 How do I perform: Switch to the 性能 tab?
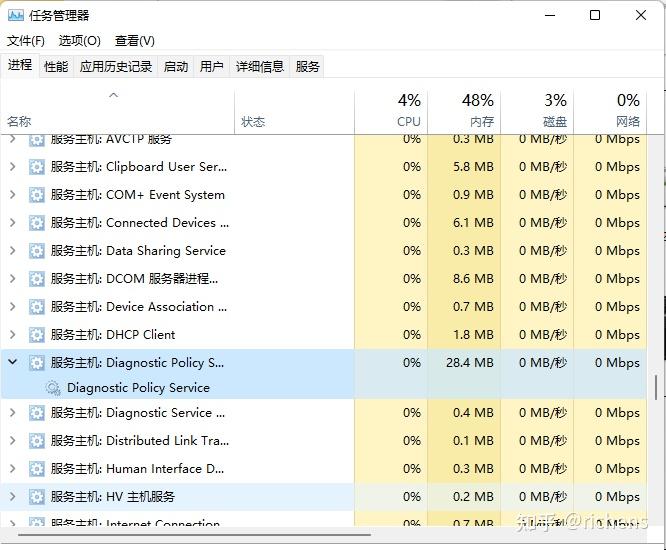point(56,67)
